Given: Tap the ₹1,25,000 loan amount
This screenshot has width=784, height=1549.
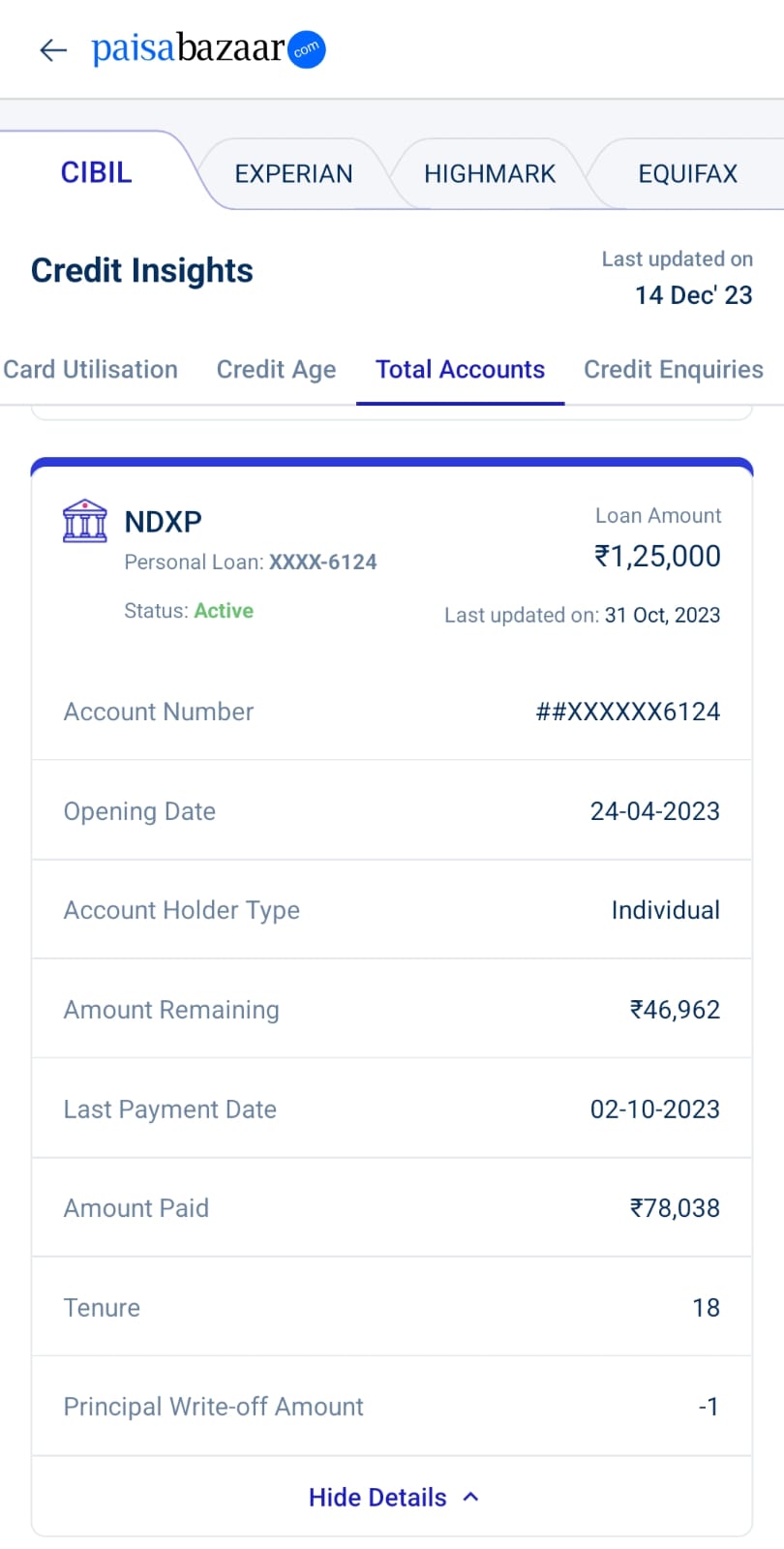Looking at the screenshot, I should [x=657, y=557].
